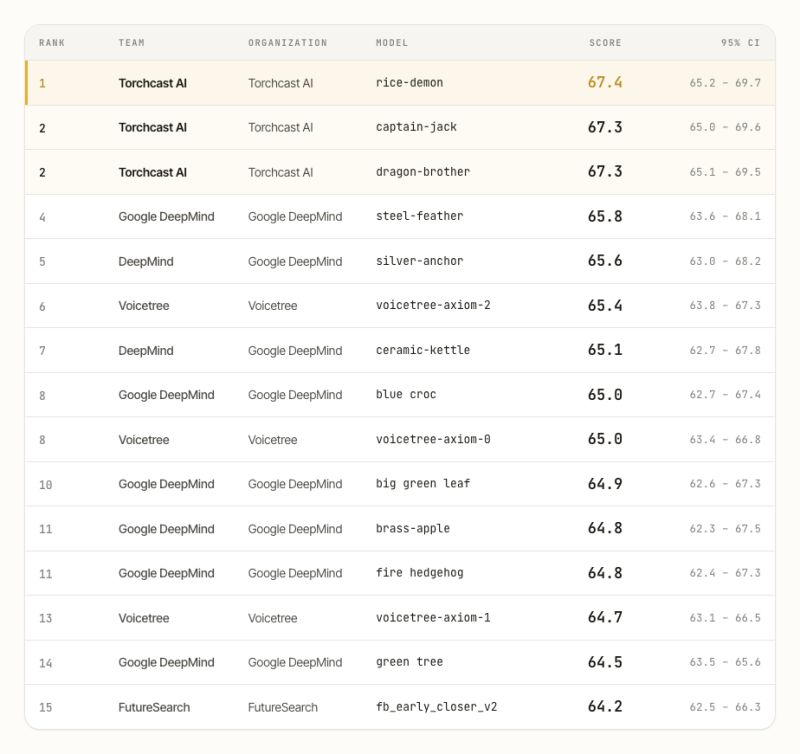Click the confidence interval 65.2 – 69.7
The width and height of the screenshot is (800, 754).
pyautogui.click(x=724, y=83)
